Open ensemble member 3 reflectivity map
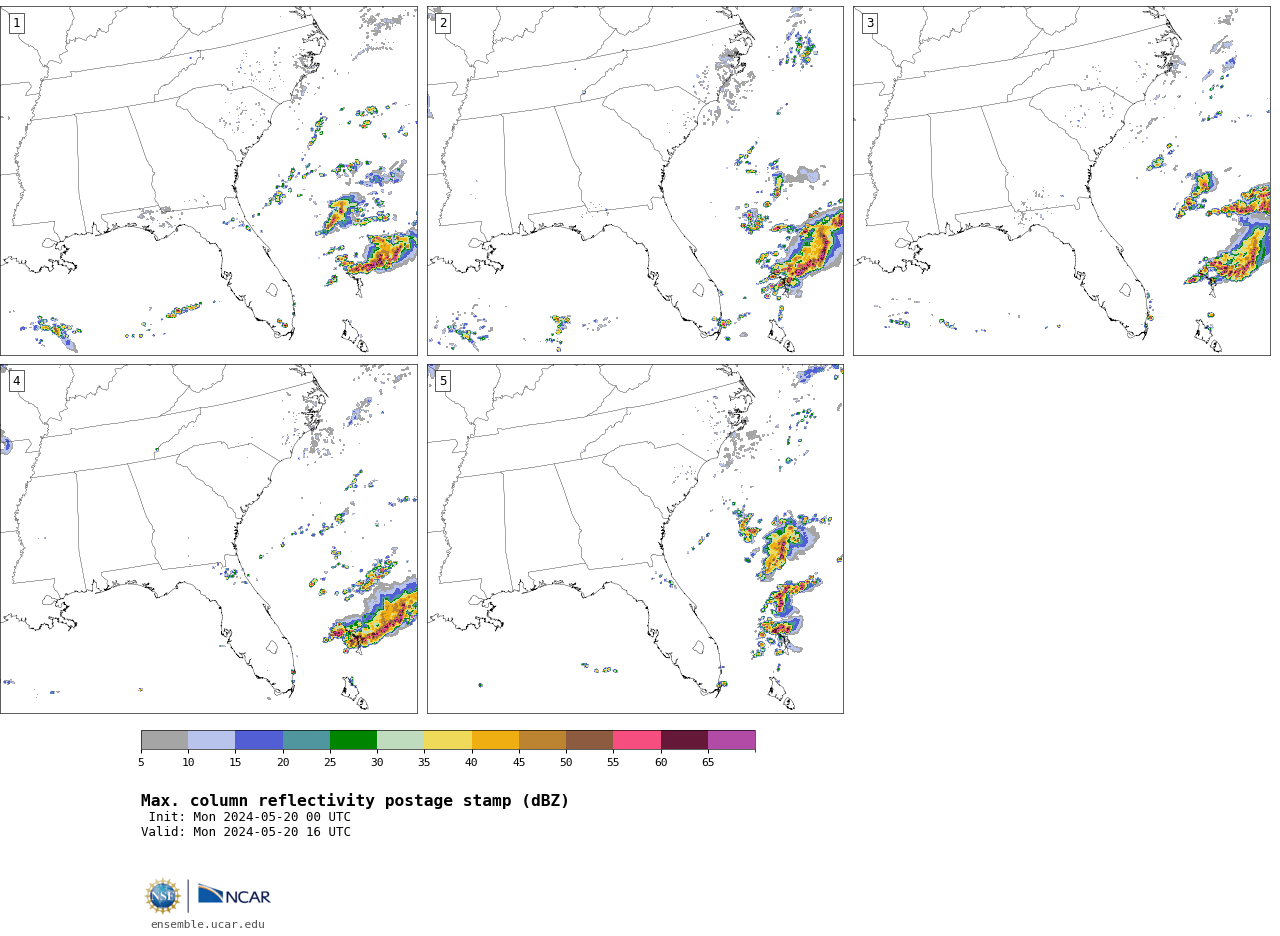This screenshot has height=936, width=1280. pos(1062,181)
